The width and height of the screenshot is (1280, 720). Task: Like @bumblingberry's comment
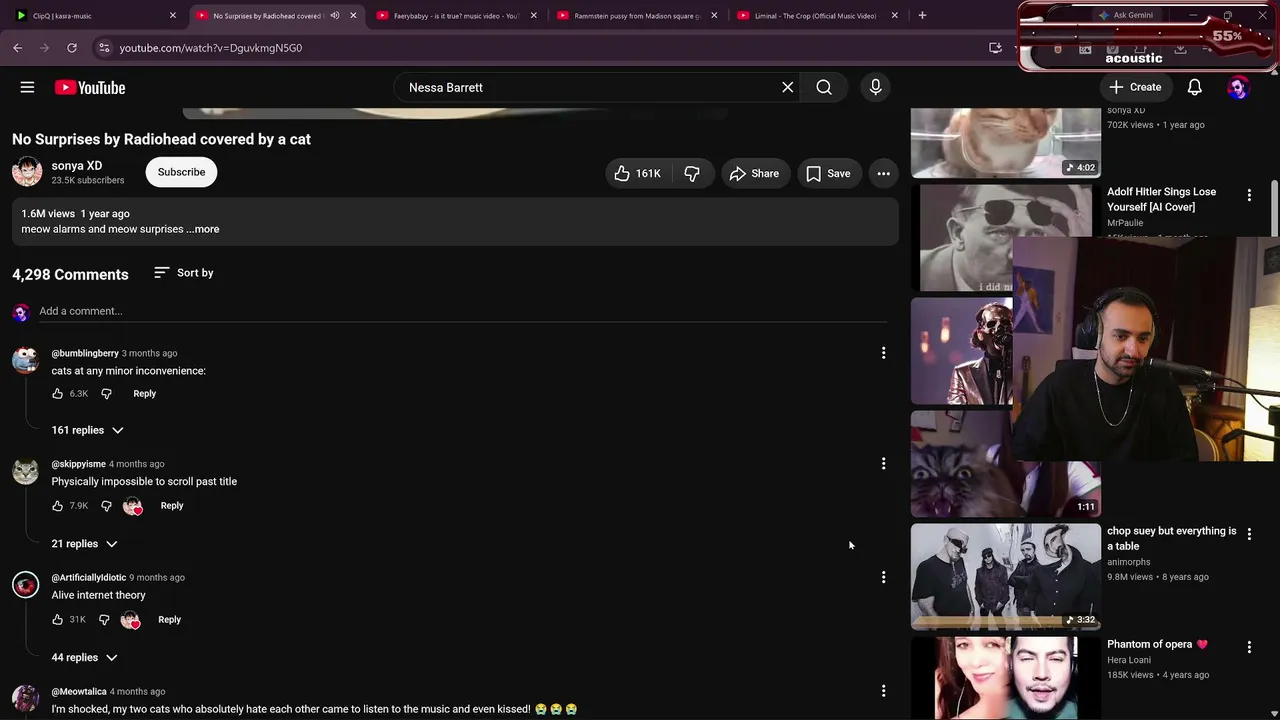pos(58,393)
